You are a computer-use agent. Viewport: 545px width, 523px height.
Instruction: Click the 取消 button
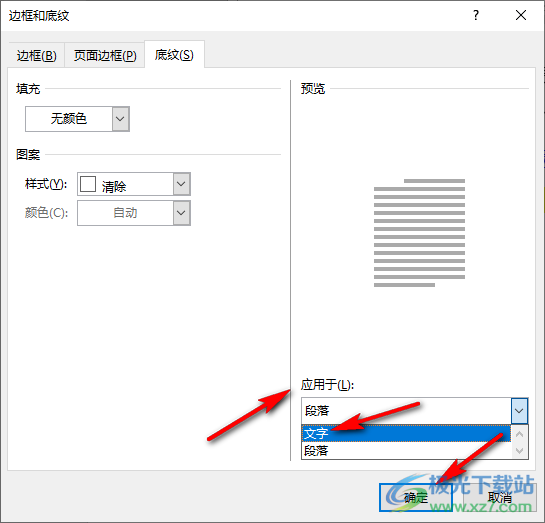pyautogui.click(x=499, y=497)
